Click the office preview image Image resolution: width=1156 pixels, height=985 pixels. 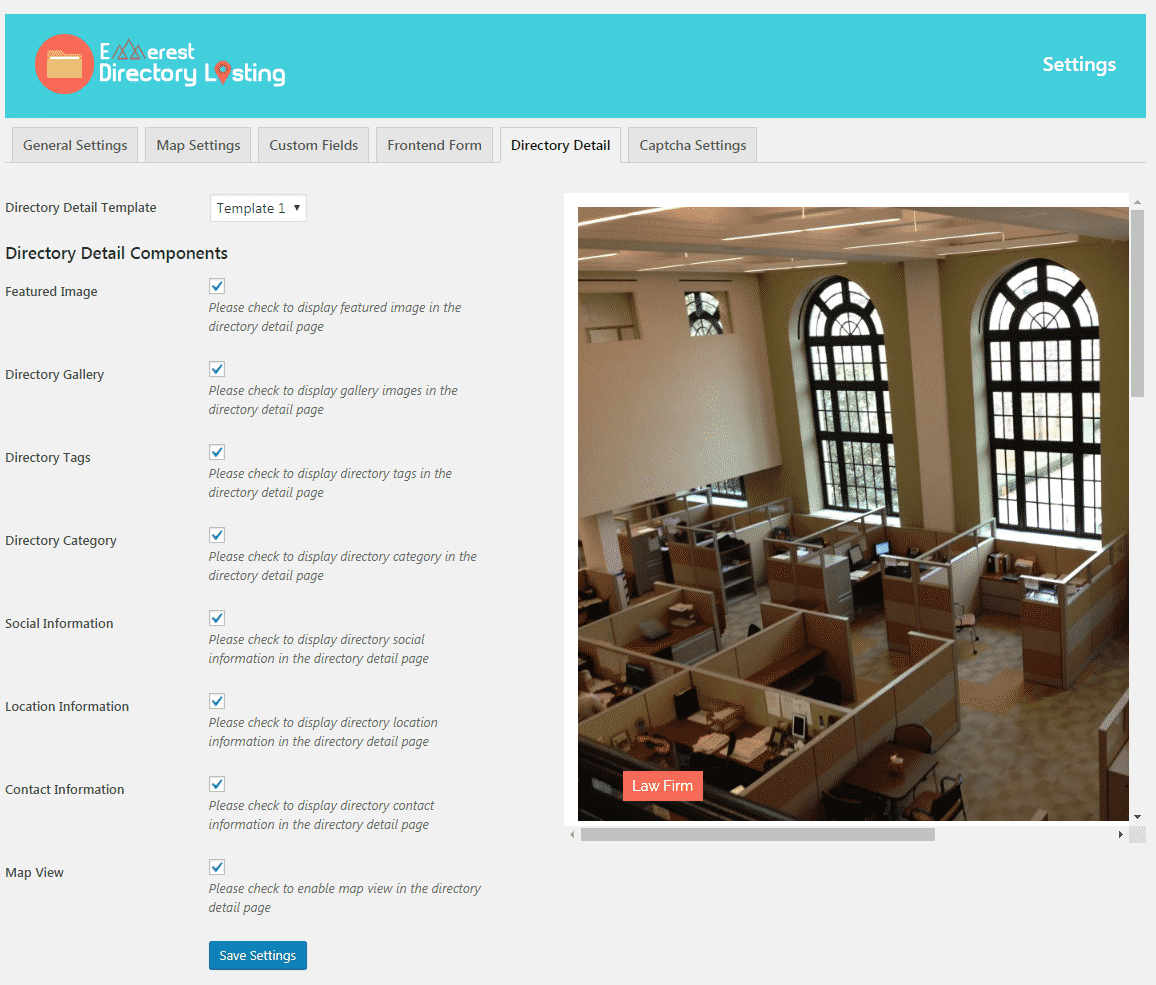click(x=853, y=514)
